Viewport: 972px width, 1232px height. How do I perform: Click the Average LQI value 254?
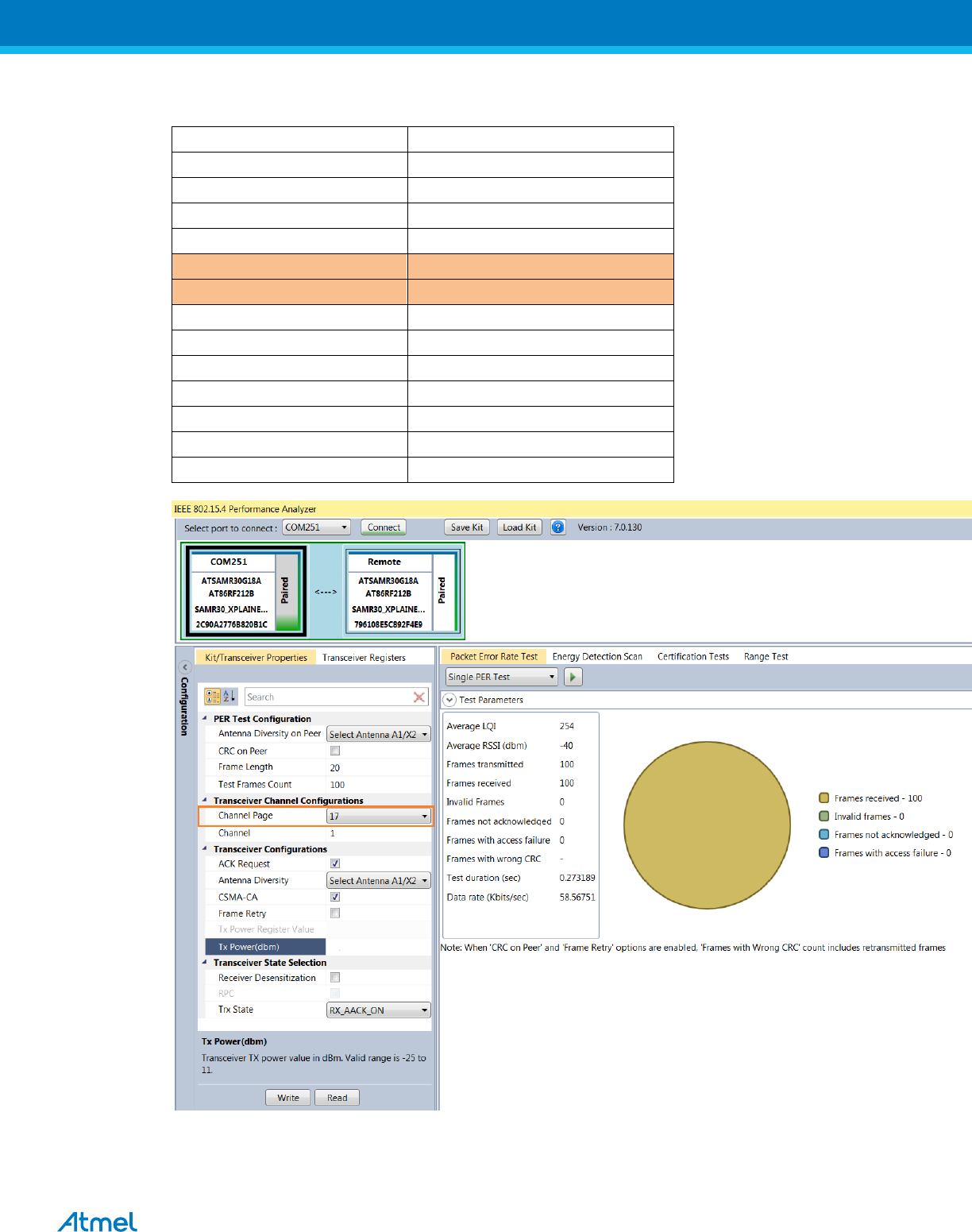point(567,726)
